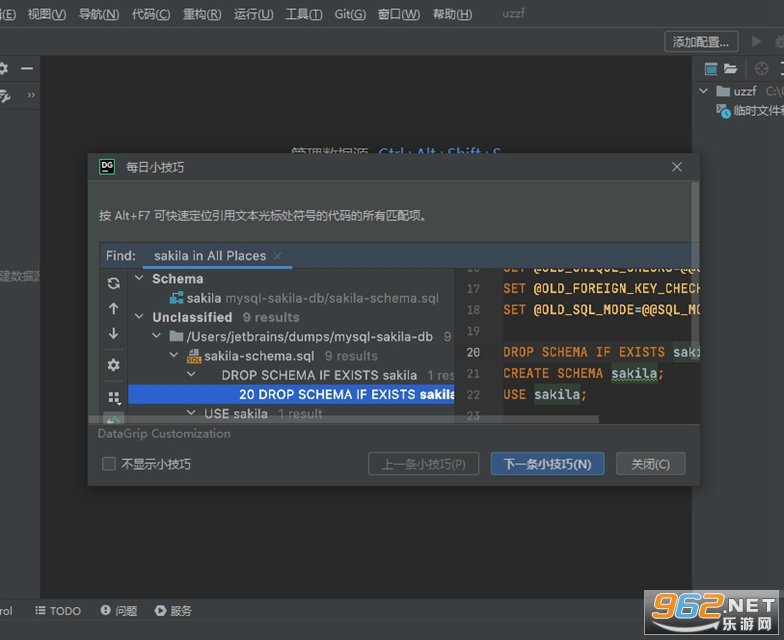
Task: Open the 窗口(W) menu
Action: click(x=398, y=14)
